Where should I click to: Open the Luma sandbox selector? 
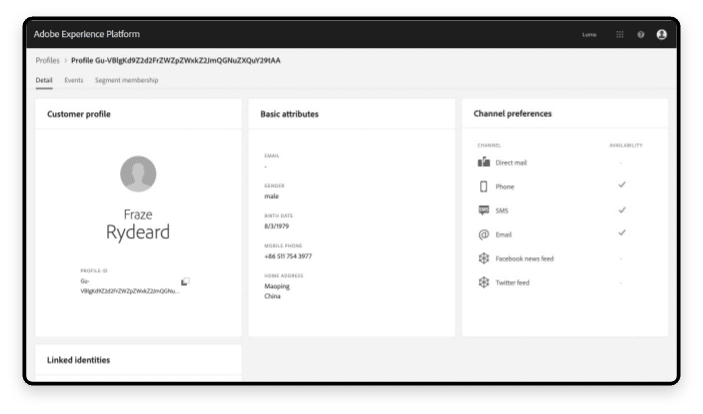point(589,35)
